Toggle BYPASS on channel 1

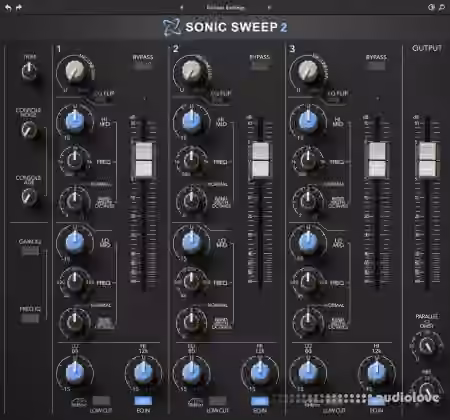coord(143,66)
